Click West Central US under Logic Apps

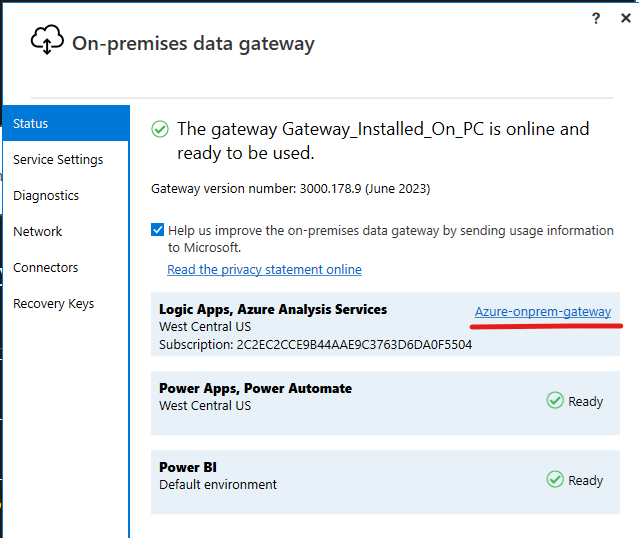pos(205,327)
